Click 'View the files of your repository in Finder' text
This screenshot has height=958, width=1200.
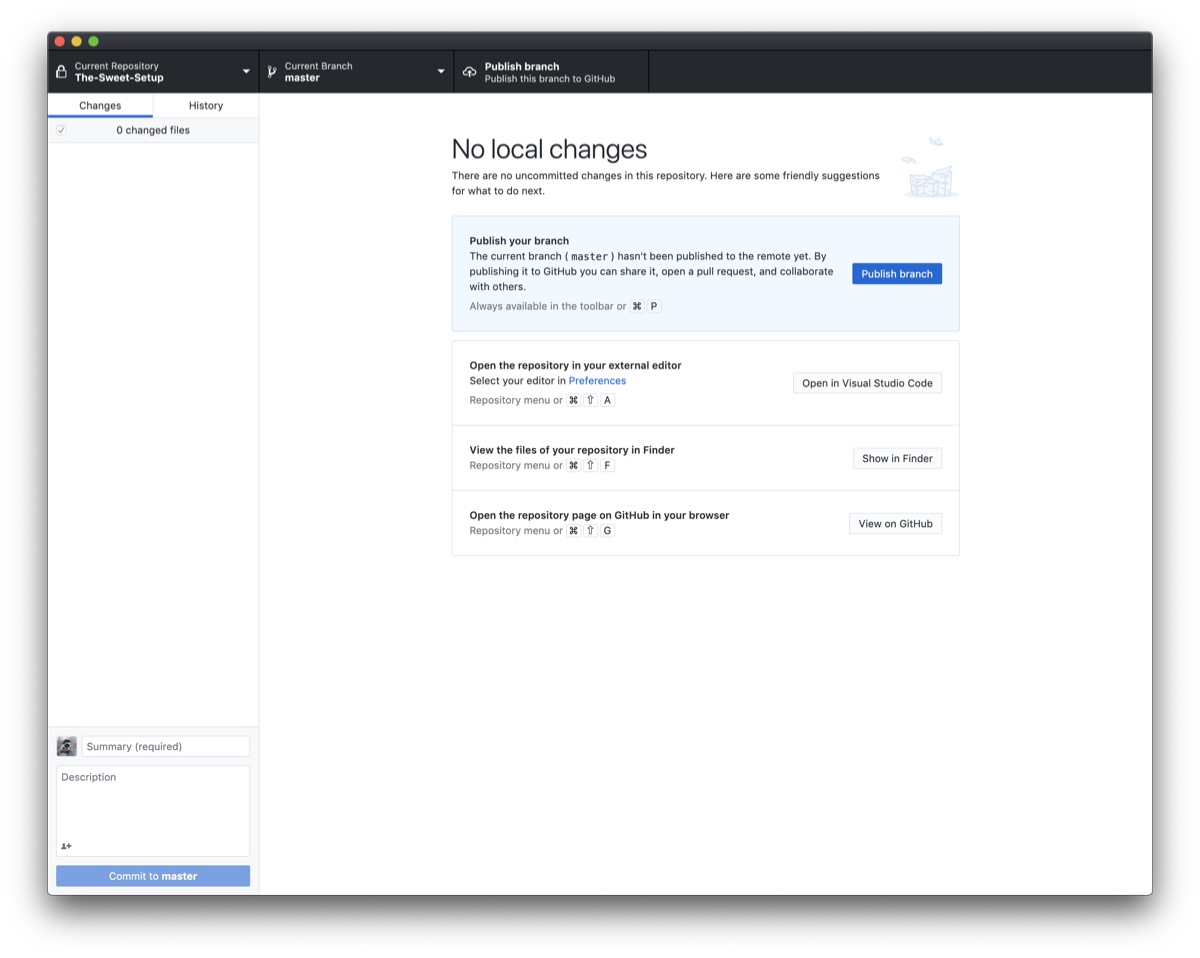(572, 450)
